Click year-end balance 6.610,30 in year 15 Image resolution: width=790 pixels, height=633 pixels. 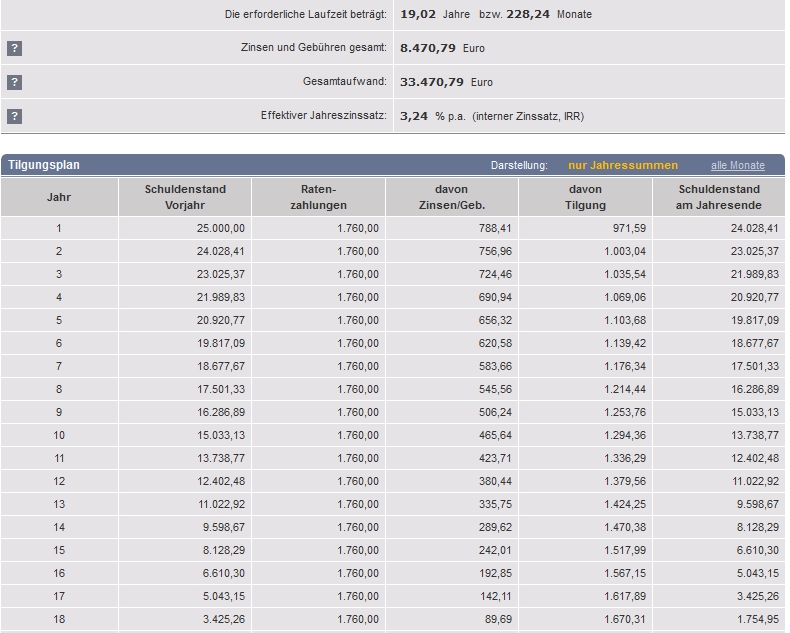pos(757,550)
